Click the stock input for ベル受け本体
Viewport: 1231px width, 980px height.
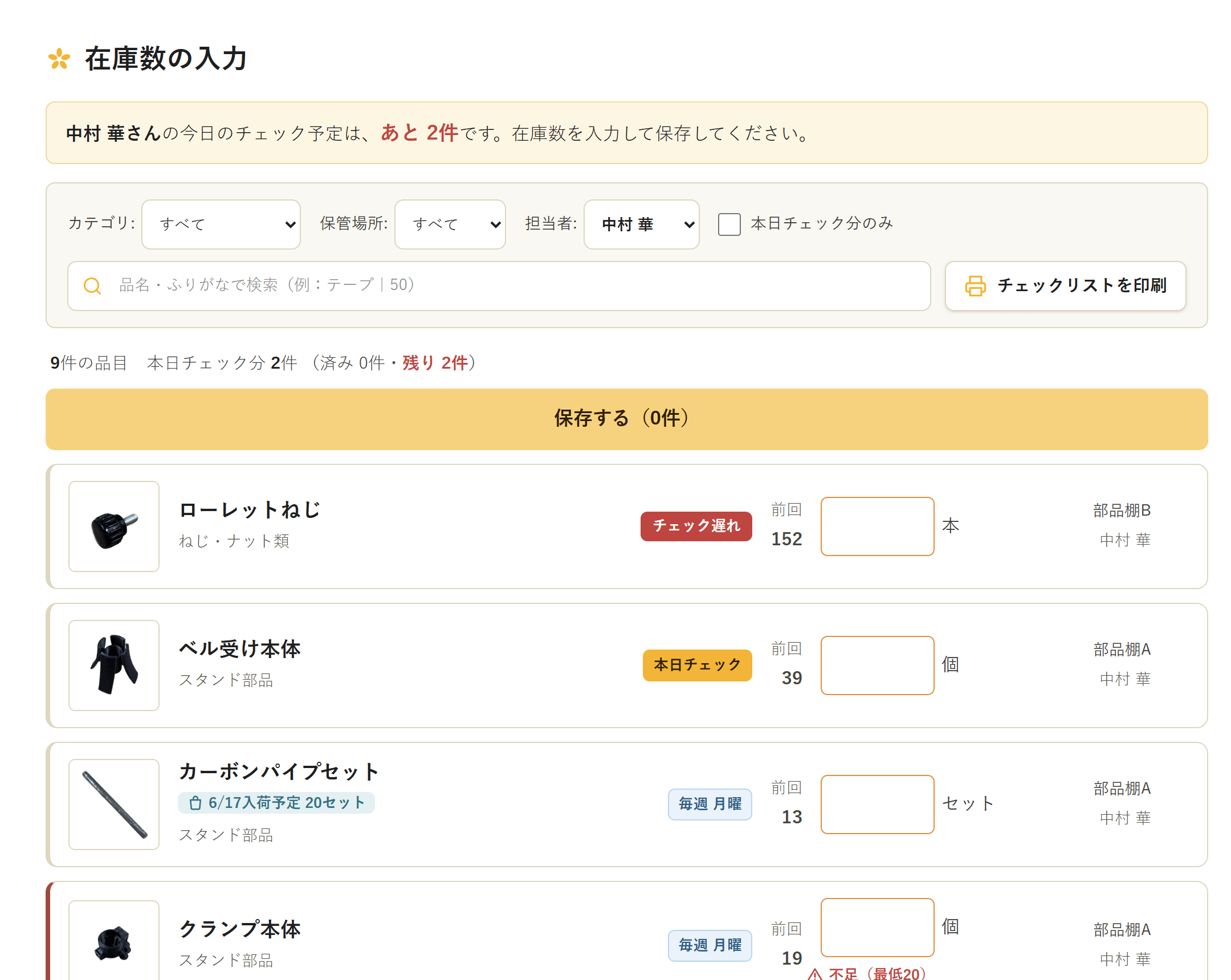click(877, 665)
